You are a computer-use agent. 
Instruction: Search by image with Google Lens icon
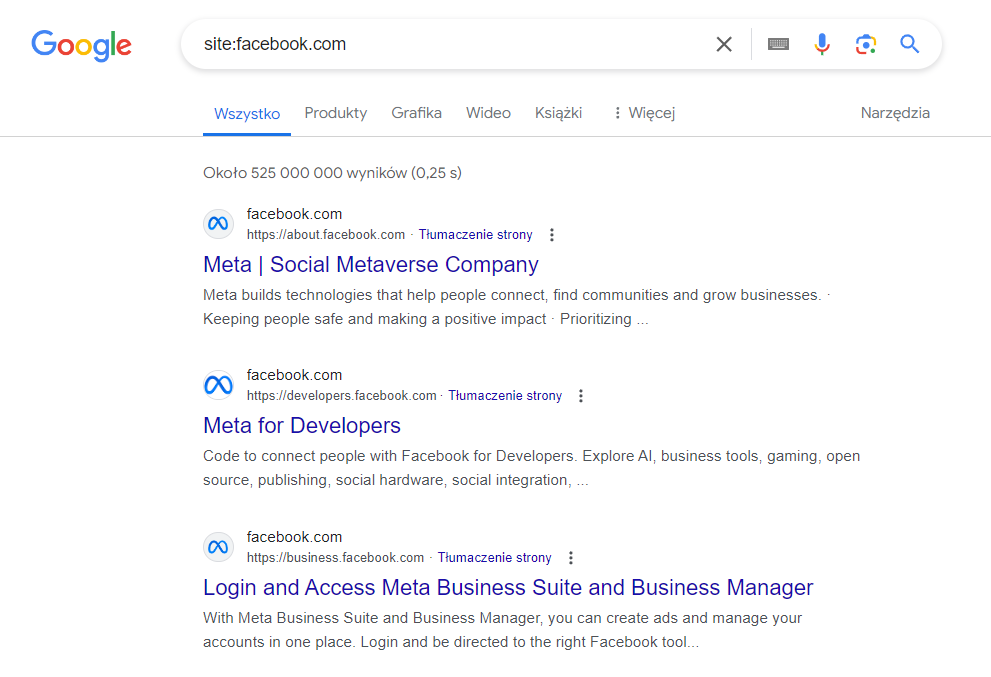pos(866,44)
